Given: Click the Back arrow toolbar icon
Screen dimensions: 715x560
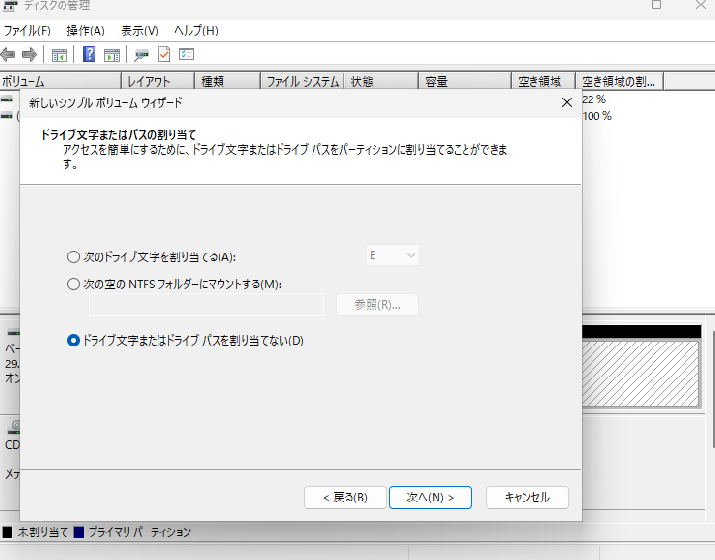Looking at the screenshot, I should click(x=9, y=54).
